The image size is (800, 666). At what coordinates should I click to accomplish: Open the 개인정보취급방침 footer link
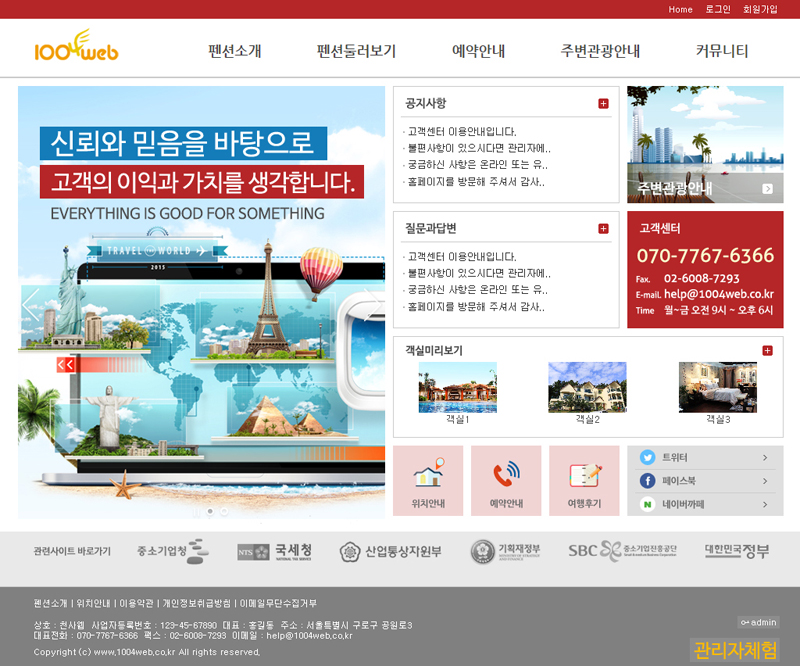tap(196, 604)
